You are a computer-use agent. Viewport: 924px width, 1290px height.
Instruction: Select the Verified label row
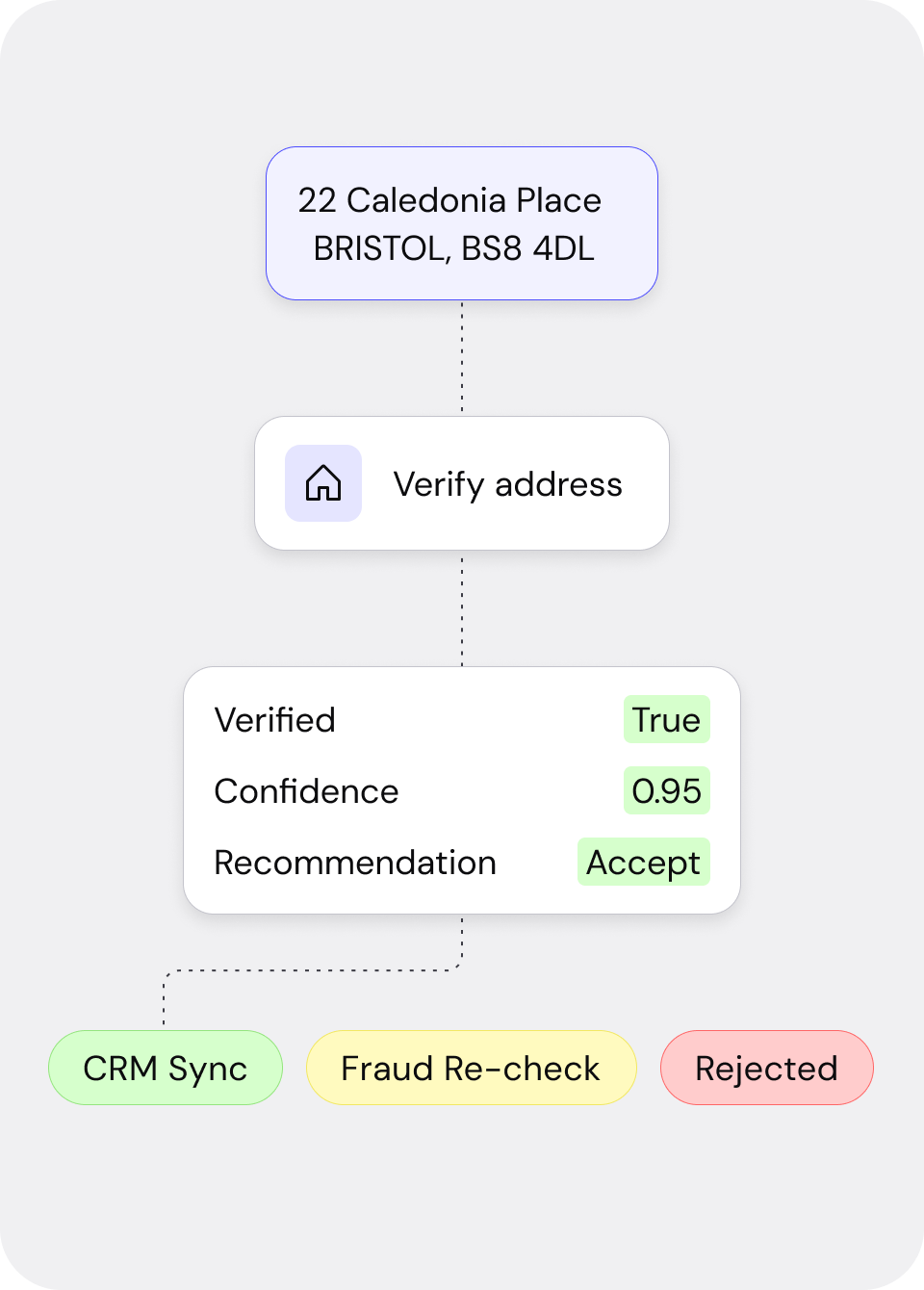coord(462,719)
